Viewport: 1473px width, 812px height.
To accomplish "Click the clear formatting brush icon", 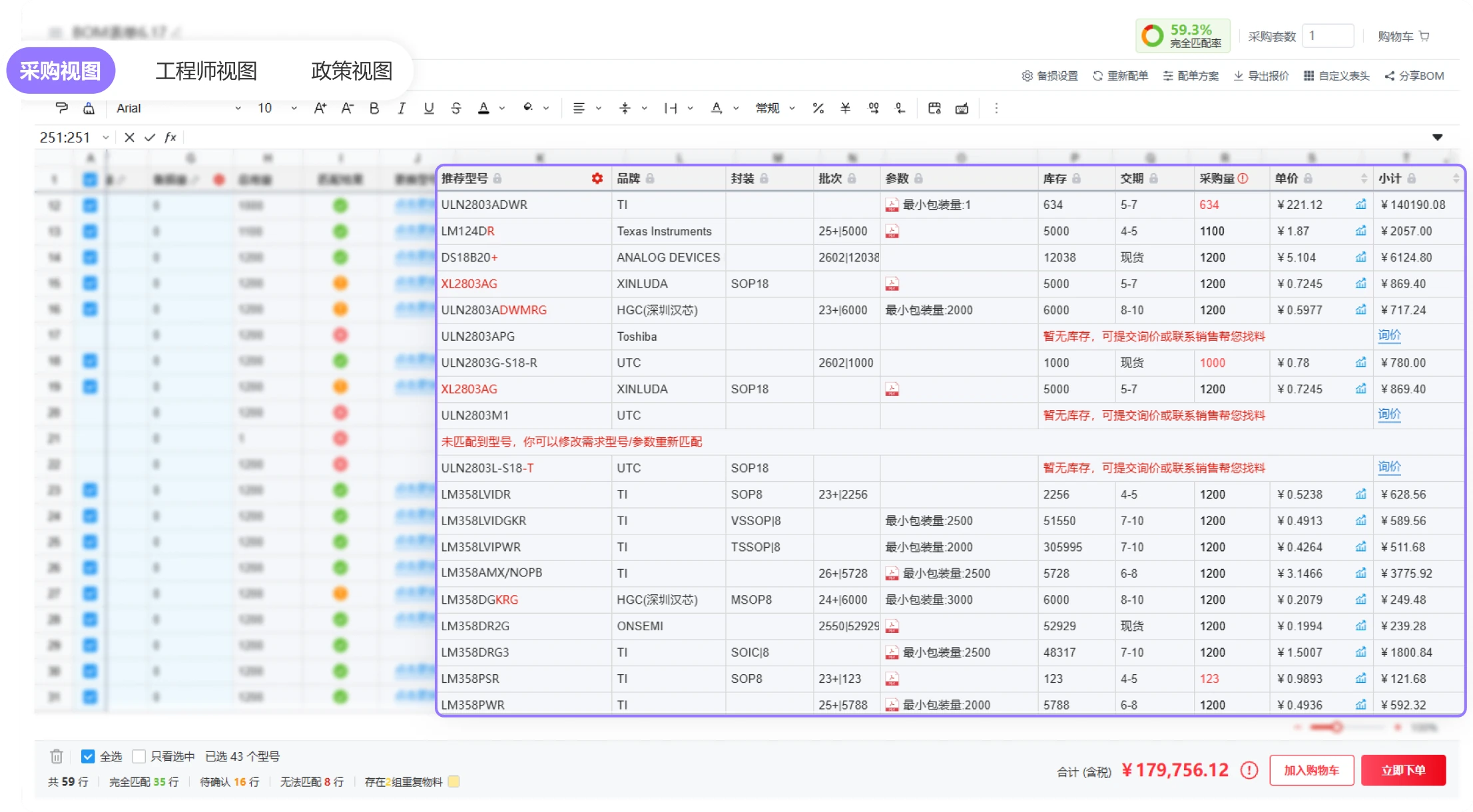I will click(x=89, y=108).
